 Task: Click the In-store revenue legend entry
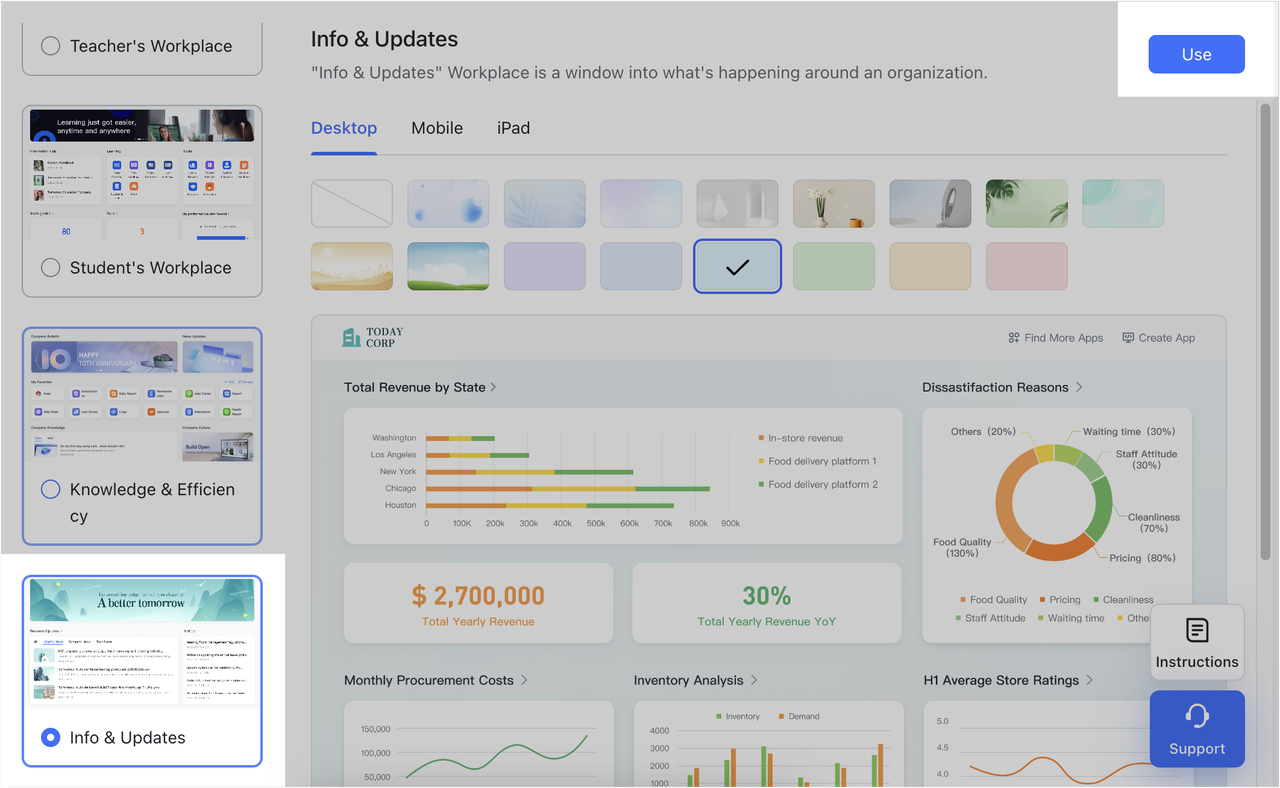point(801,438)
